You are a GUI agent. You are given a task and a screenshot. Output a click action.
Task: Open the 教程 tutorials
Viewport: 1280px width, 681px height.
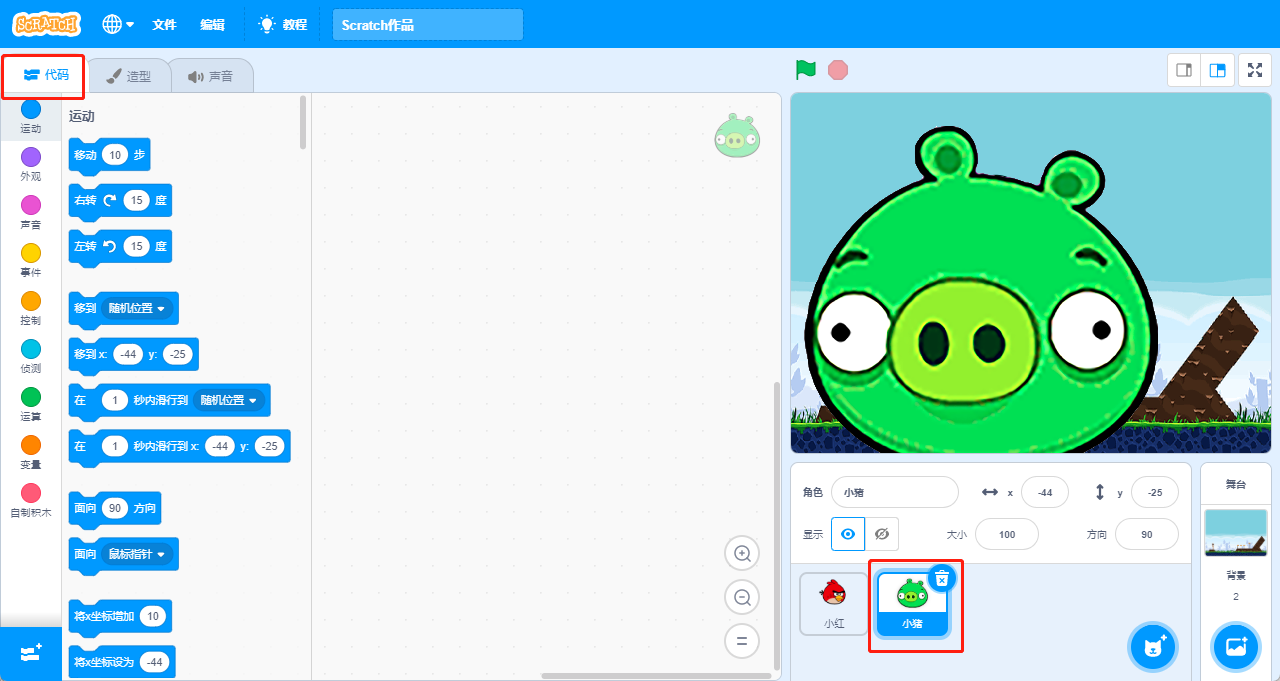click(x=283, y=24)
